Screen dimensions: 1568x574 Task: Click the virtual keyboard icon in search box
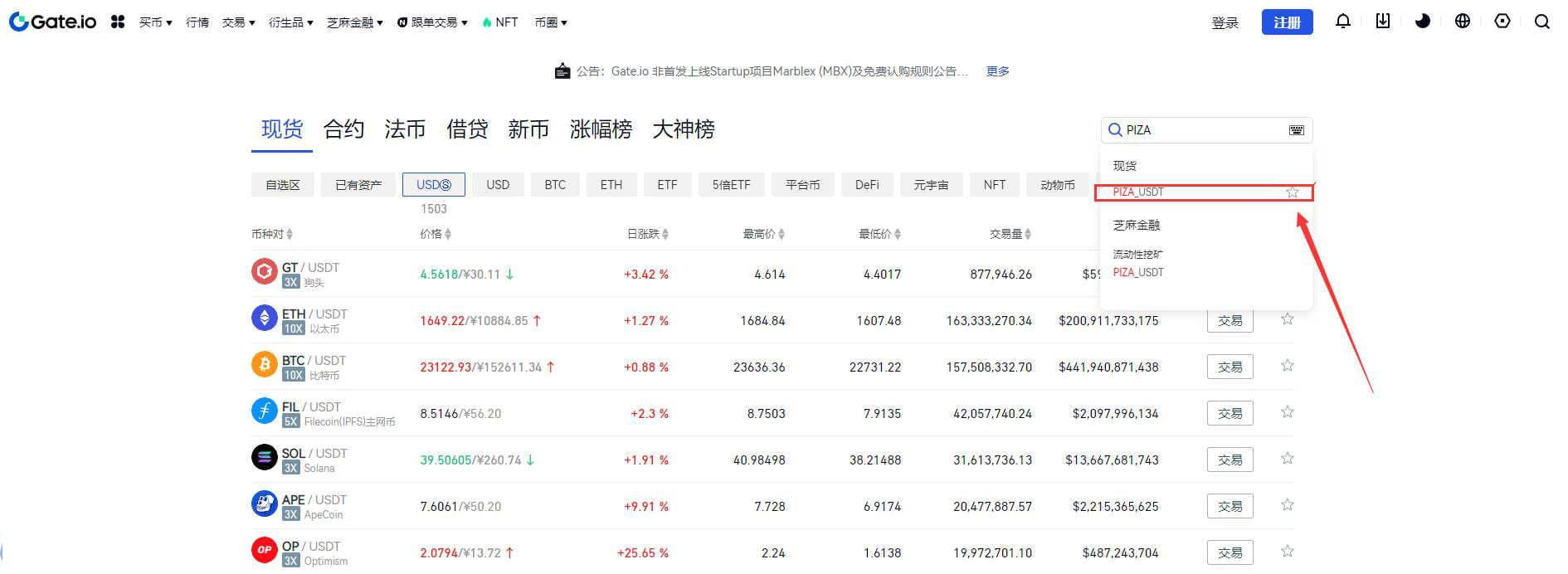click(1296, 130)
